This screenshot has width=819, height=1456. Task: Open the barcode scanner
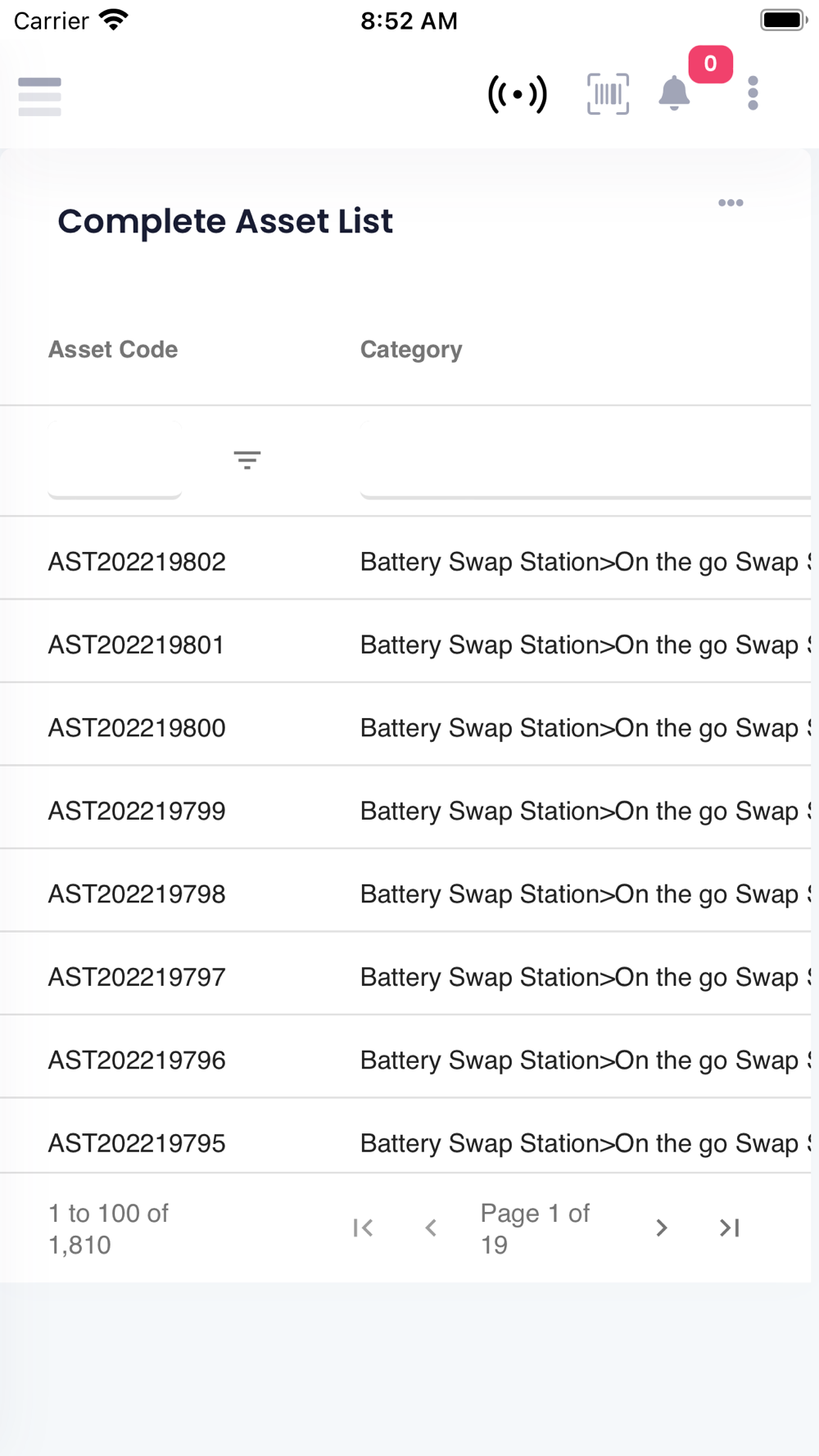[608, 94]
